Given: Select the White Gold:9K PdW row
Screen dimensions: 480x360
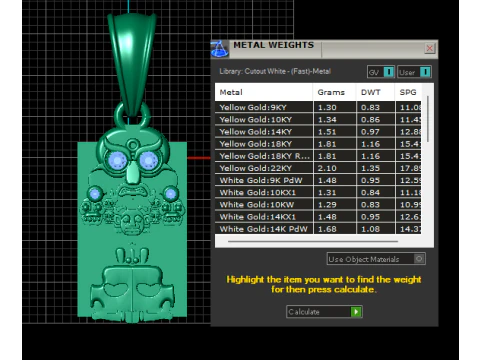Looking at the screenshot, I should point(318,180).
